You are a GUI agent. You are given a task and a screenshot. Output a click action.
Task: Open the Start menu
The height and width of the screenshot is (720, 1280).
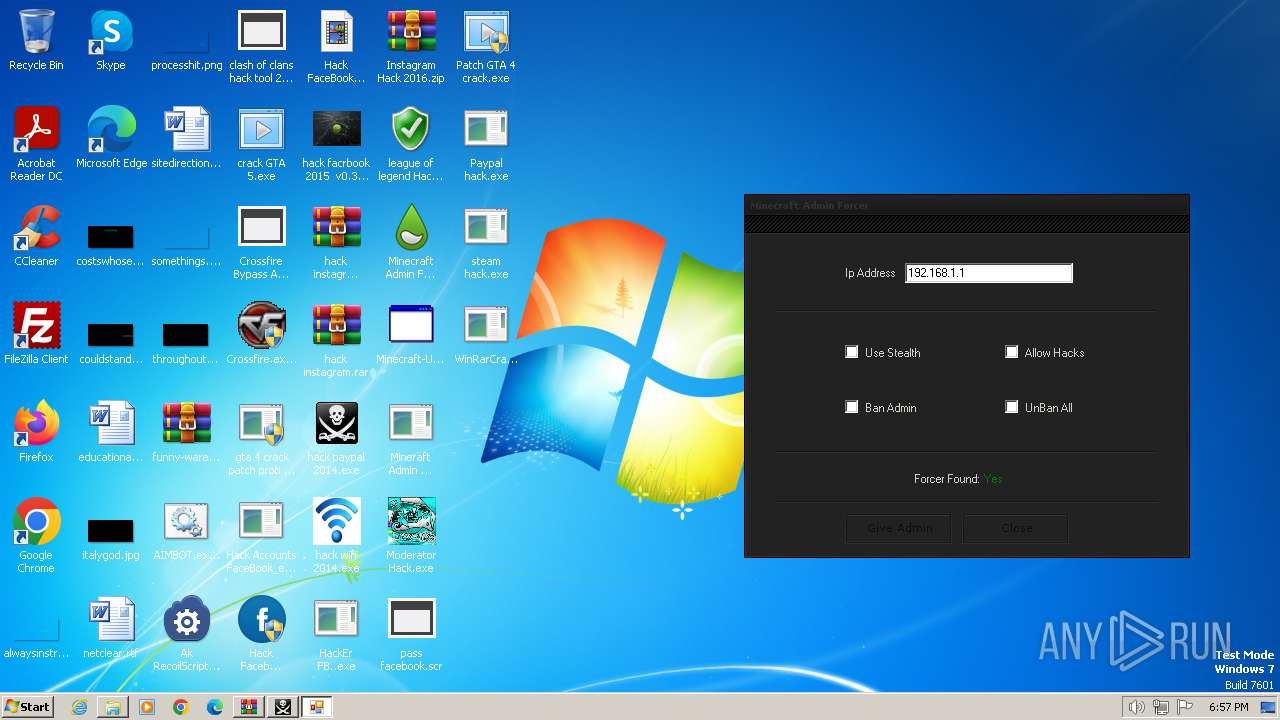click(x=27, y=706)
